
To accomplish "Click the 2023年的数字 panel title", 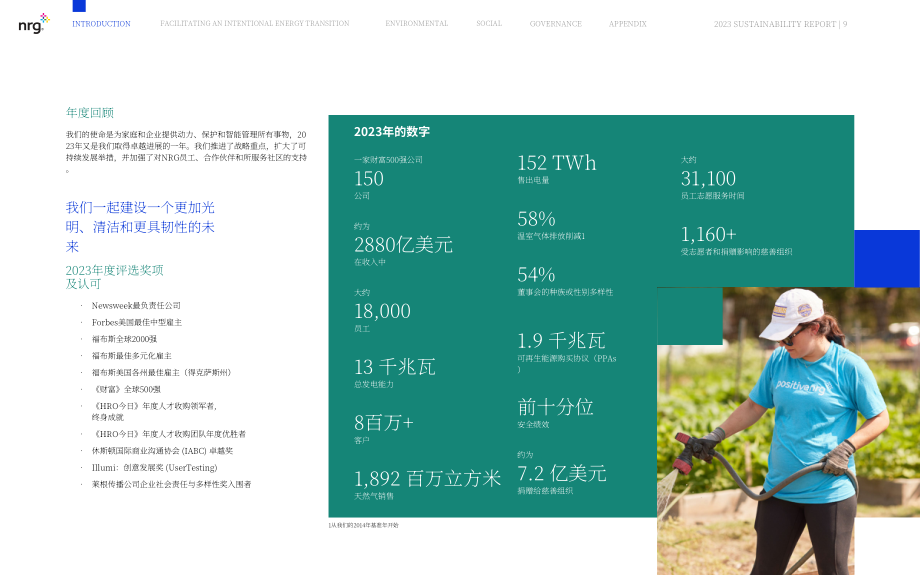I will pos(392,131).
